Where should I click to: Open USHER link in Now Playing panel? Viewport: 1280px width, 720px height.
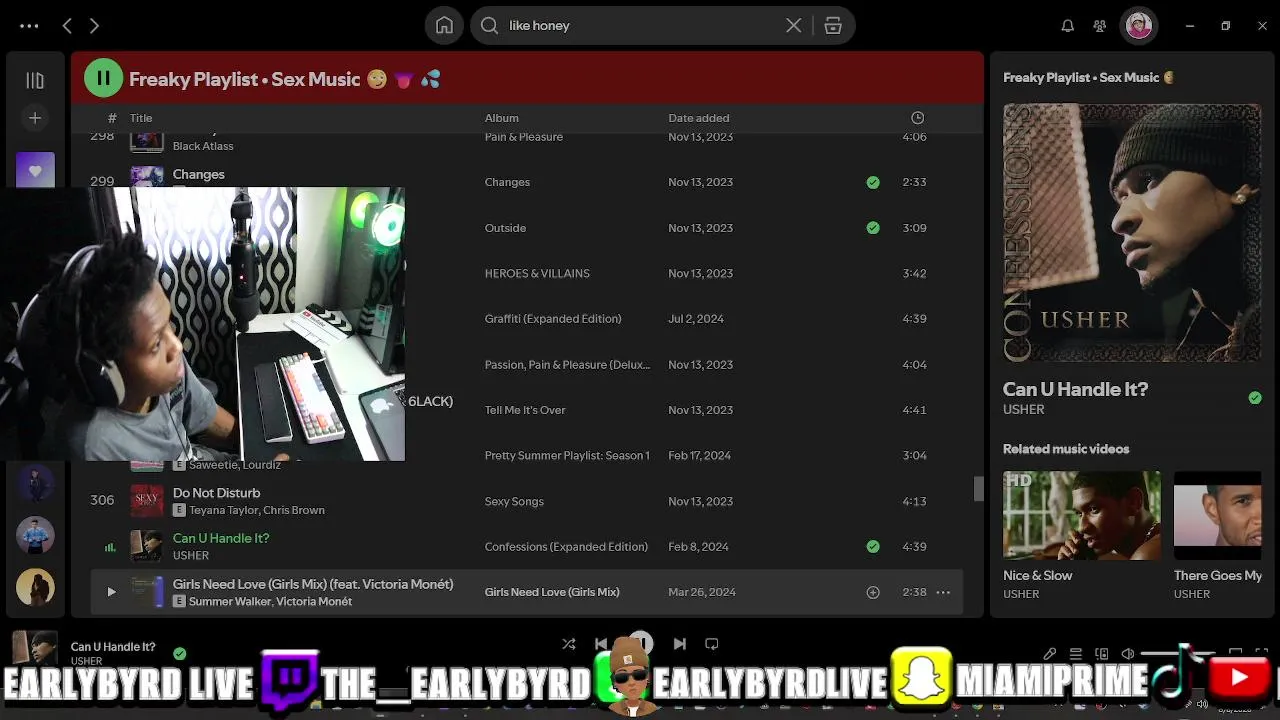coord(1024,409)
